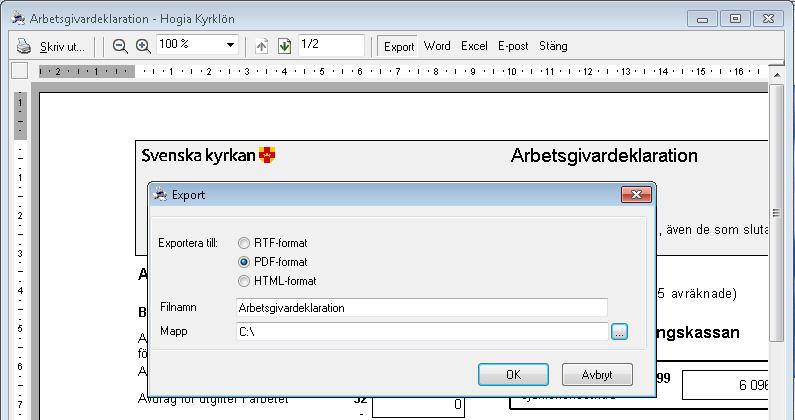Click the vertical scrollbar thumb

(x=776, y=213)
